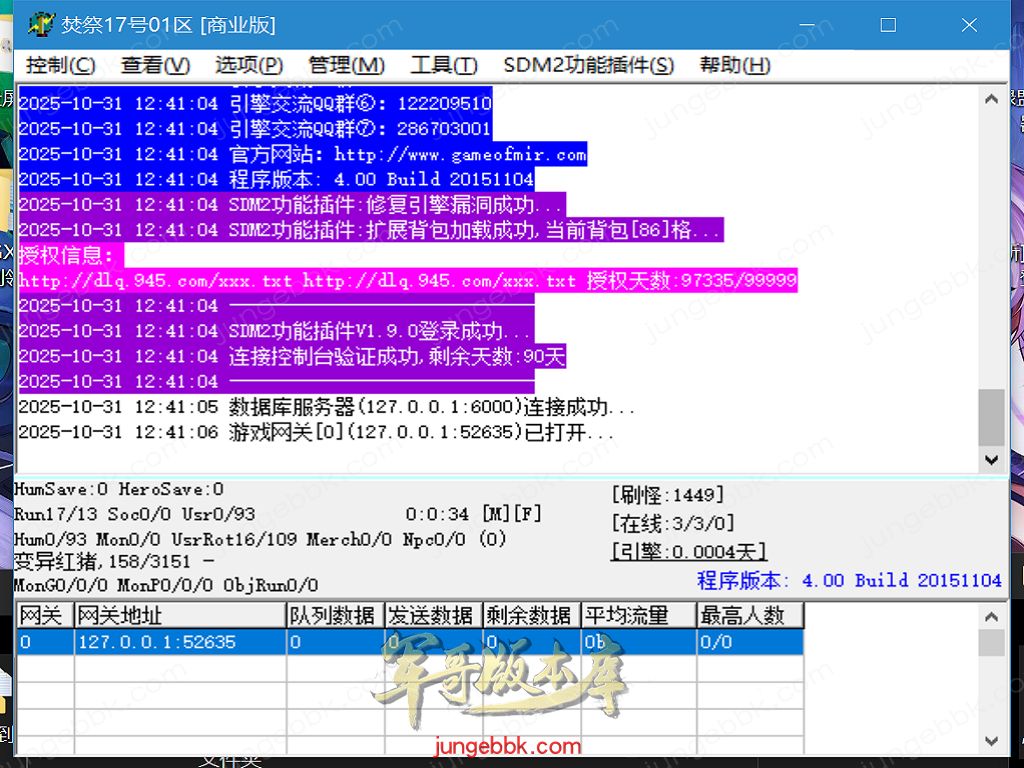Click the log panel scrollbar thumb

[991, 416]
